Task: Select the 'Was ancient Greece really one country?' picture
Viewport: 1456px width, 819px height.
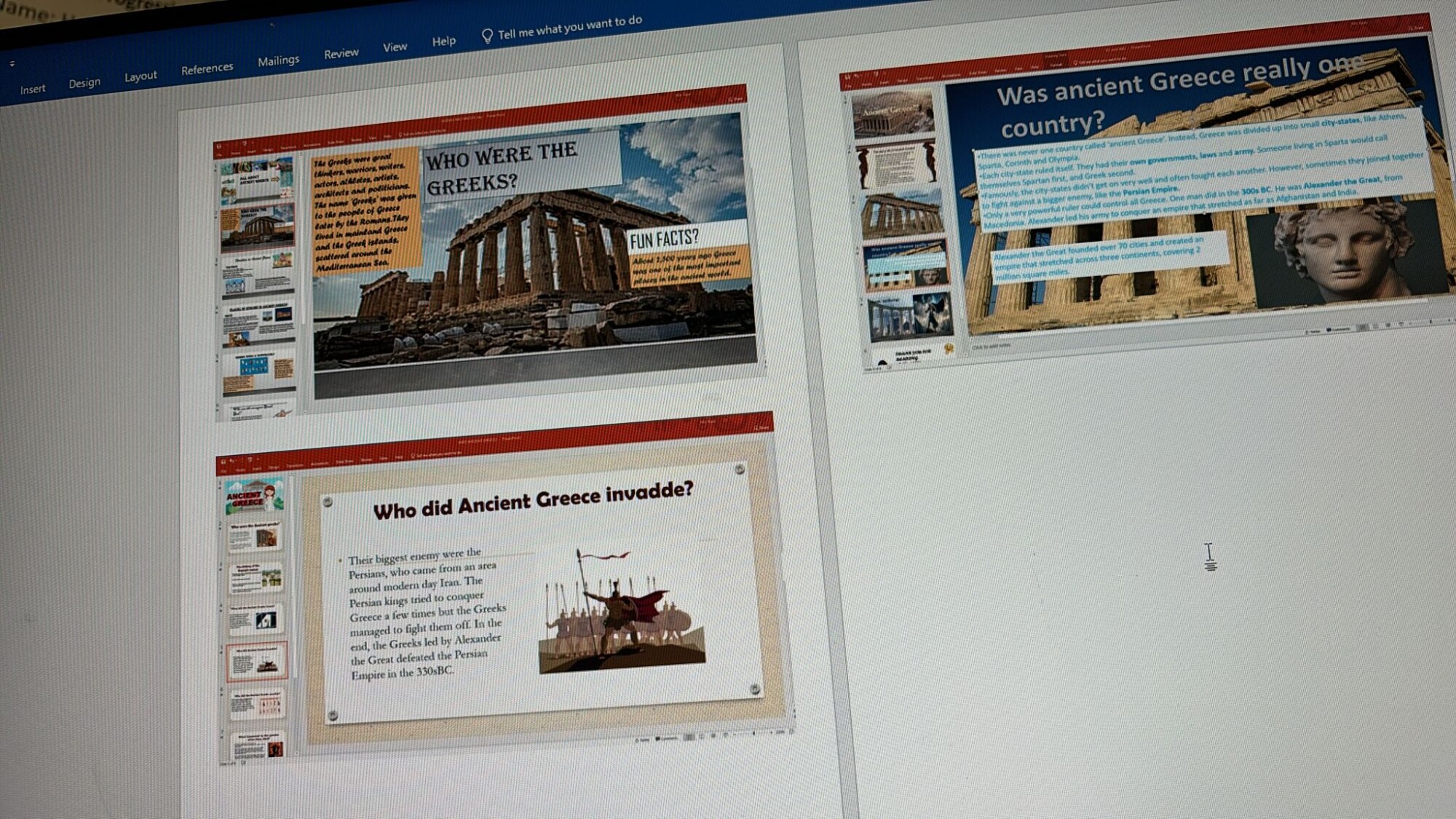Action: [1149, 194]
